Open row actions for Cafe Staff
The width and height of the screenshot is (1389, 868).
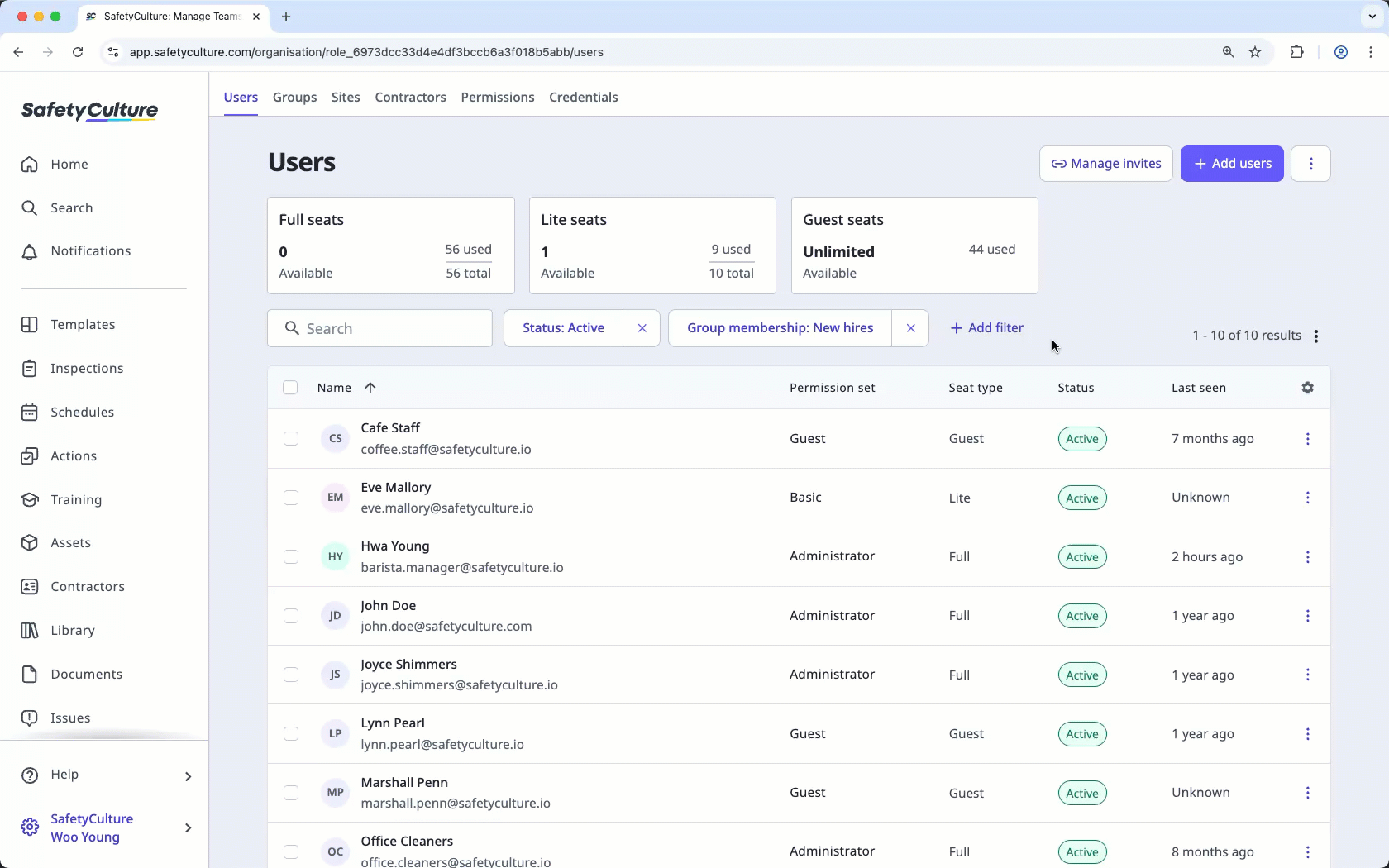pyautogui.click(x=1307, y=439)
